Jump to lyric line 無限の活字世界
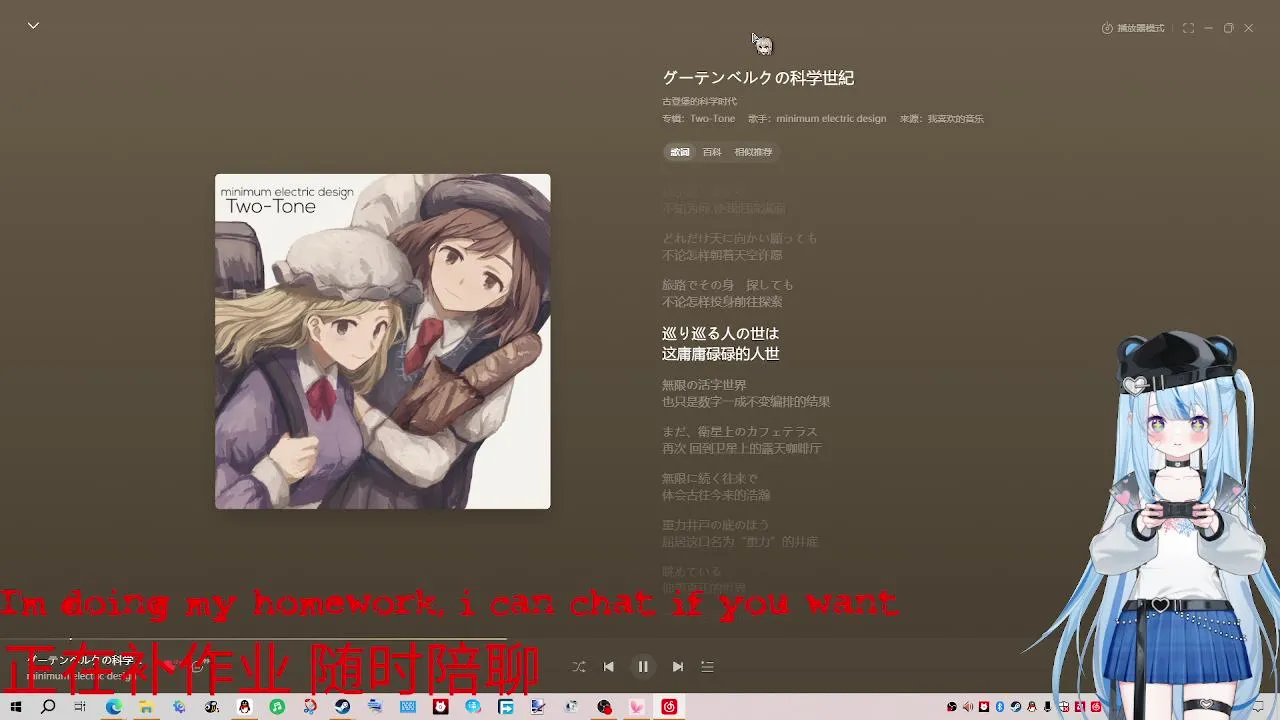Viewport: 1280px width, 720px height. [x=704, y=385]
